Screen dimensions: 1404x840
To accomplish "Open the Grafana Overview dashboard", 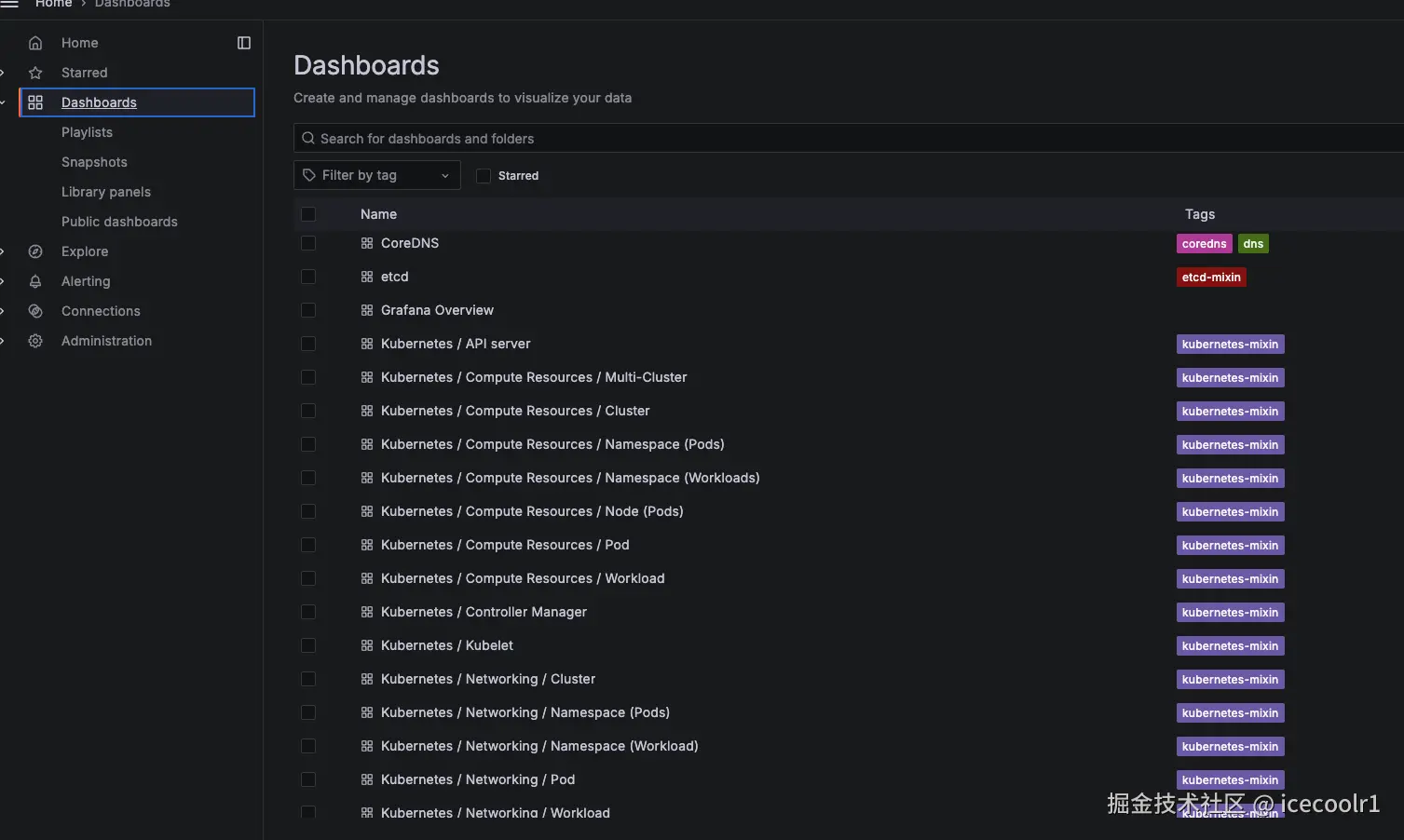I will coord(437,310).
